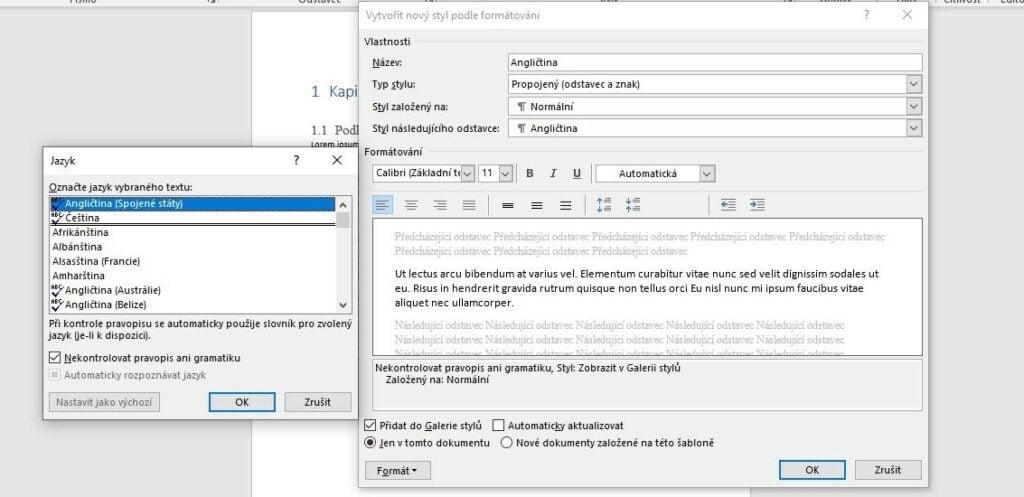This screenshot has width=1024, height=497.
Task: Center the paragraph text alignment
Action: [x=411, y=205]
